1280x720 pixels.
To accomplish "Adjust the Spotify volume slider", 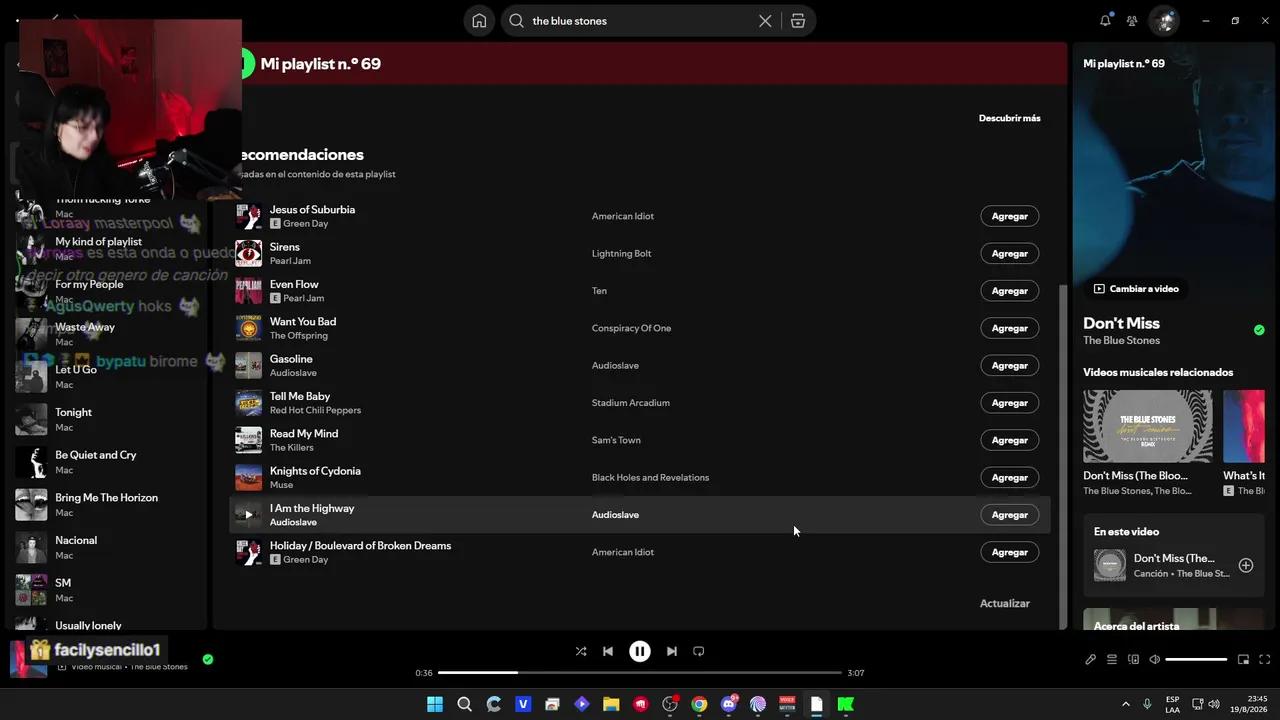I will (x=1196, y=660).
